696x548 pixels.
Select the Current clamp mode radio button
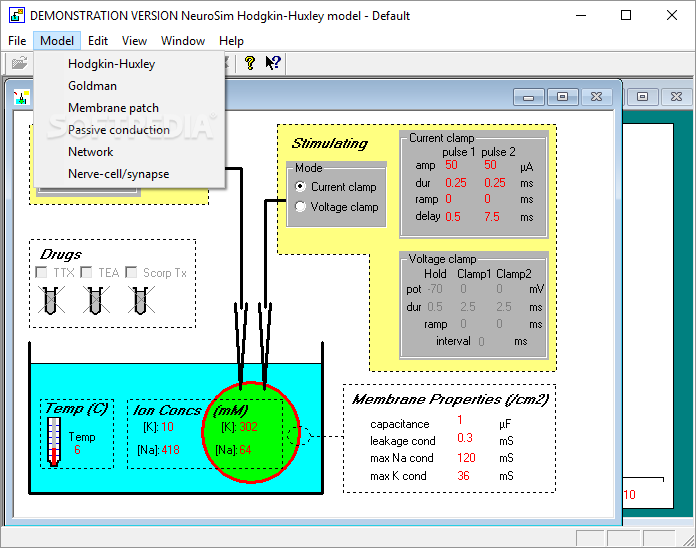click(301, 187)
